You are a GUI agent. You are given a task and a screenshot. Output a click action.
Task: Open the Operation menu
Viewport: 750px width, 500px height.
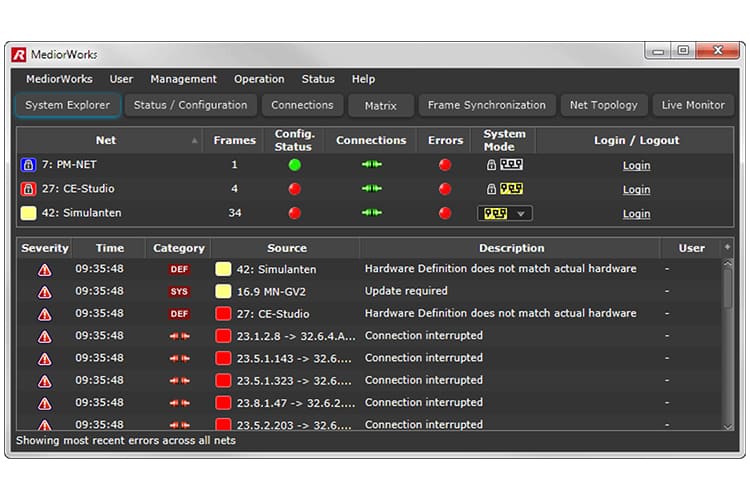click(x=259, y=79)
